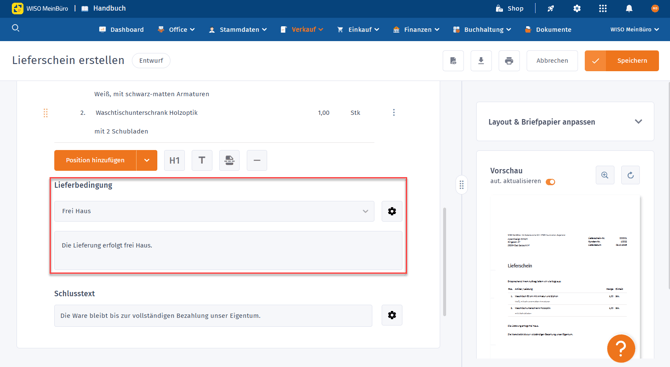Click the search magnifier icon
Image resolution: width=670 pixels, height=367 pixels.
point(16,28)
